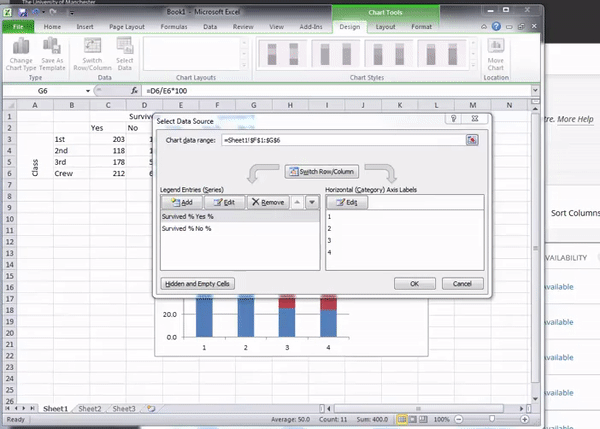The height and width of the screenshot is (429, 600).
Task: Open the Layout tab under Chart Tools
Action: (x=385, y=26)
